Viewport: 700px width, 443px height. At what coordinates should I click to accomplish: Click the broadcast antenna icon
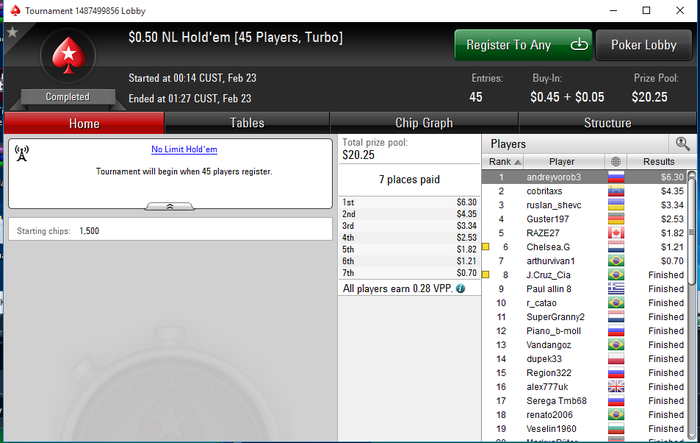tap(22, 153)
